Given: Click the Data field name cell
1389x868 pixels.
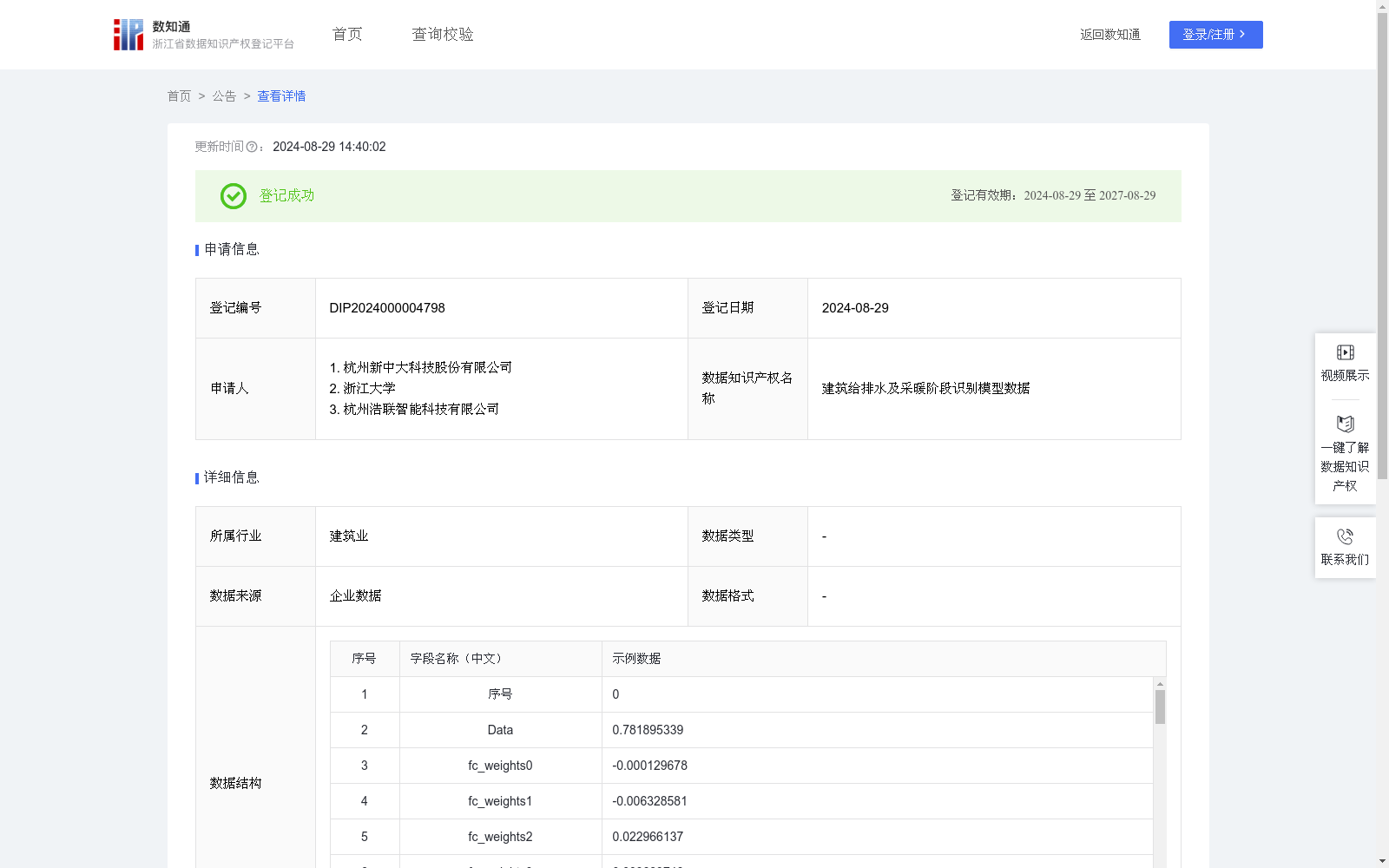Looking at the screenshot, I should click(500, 730).
